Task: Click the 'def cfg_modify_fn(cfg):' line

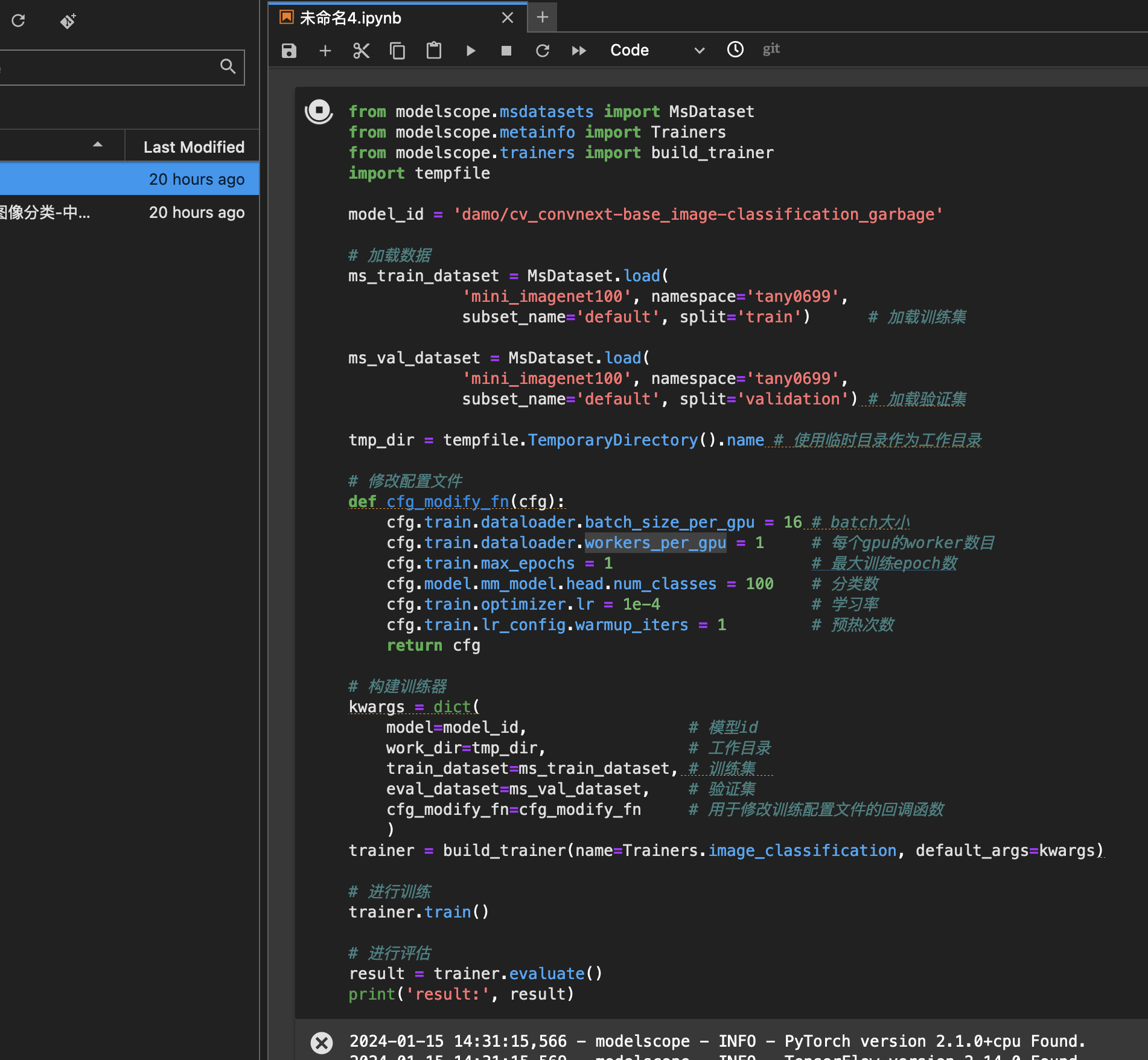Action: (x=456, y=502)
